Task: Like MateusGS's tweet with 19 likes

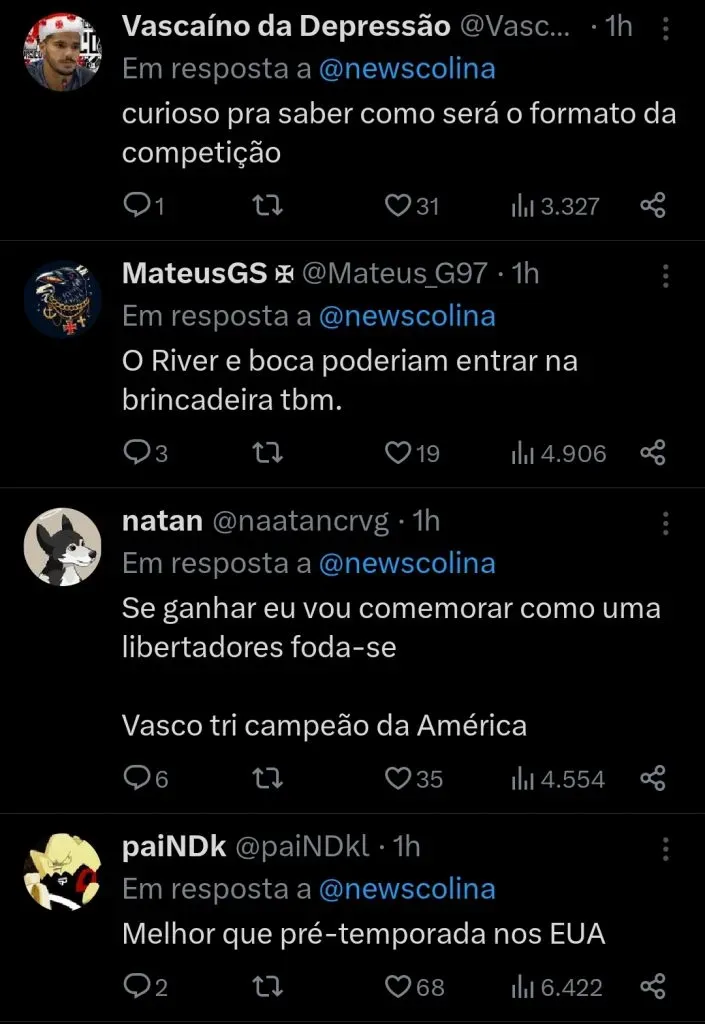Action: coord(399,453)
